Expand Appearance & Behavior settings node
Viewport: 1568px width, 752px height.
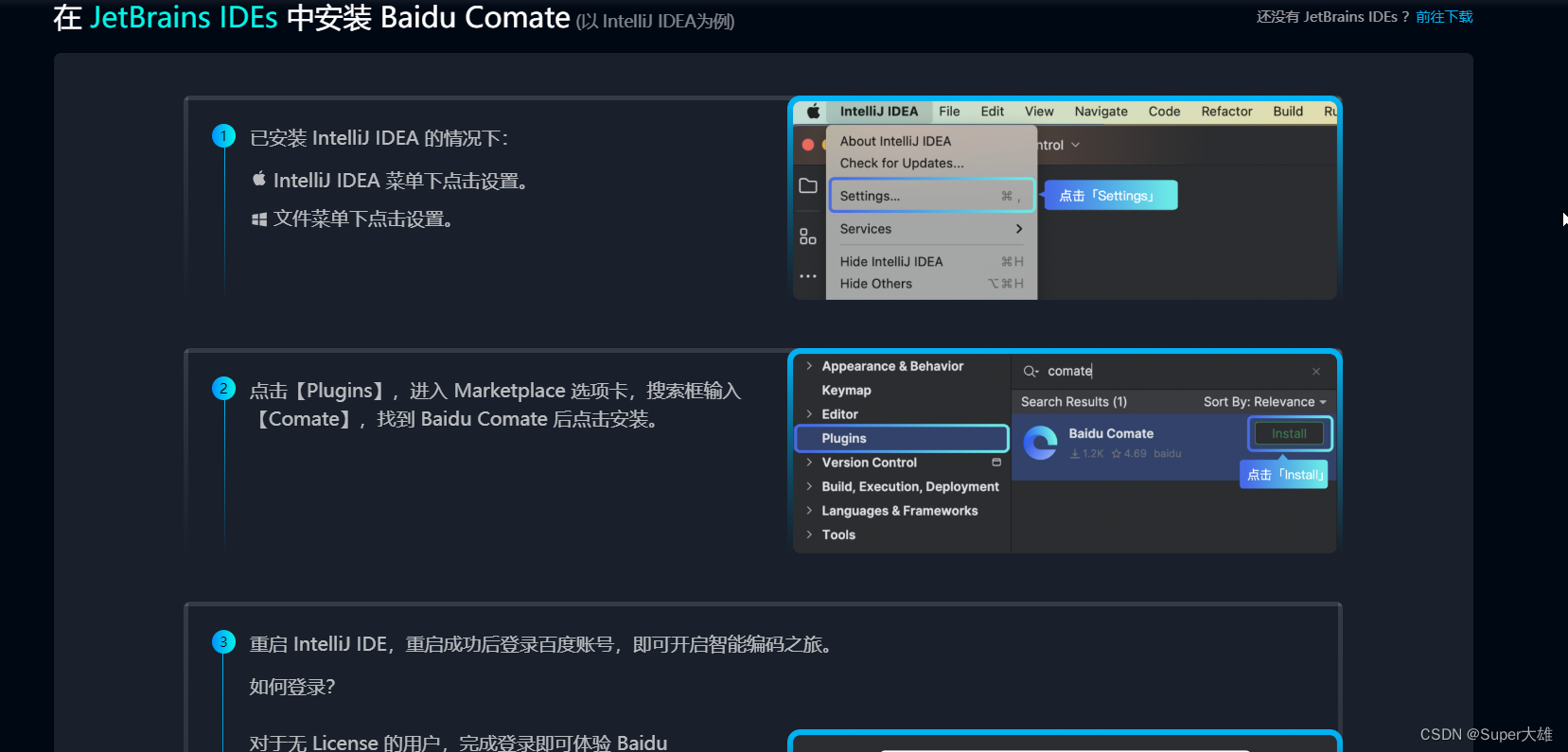coord(809,366)
